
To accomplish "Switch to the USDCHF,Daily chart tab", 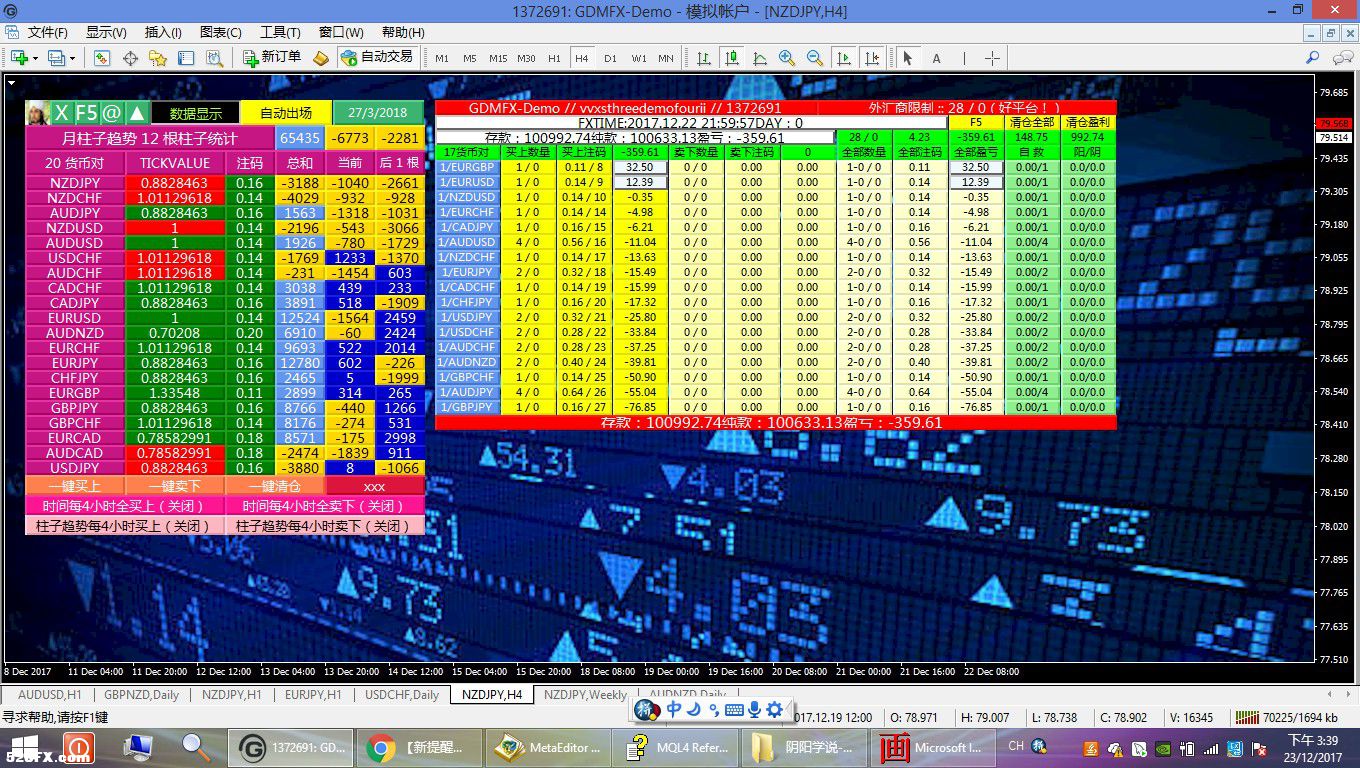I will tap(401, 694).
